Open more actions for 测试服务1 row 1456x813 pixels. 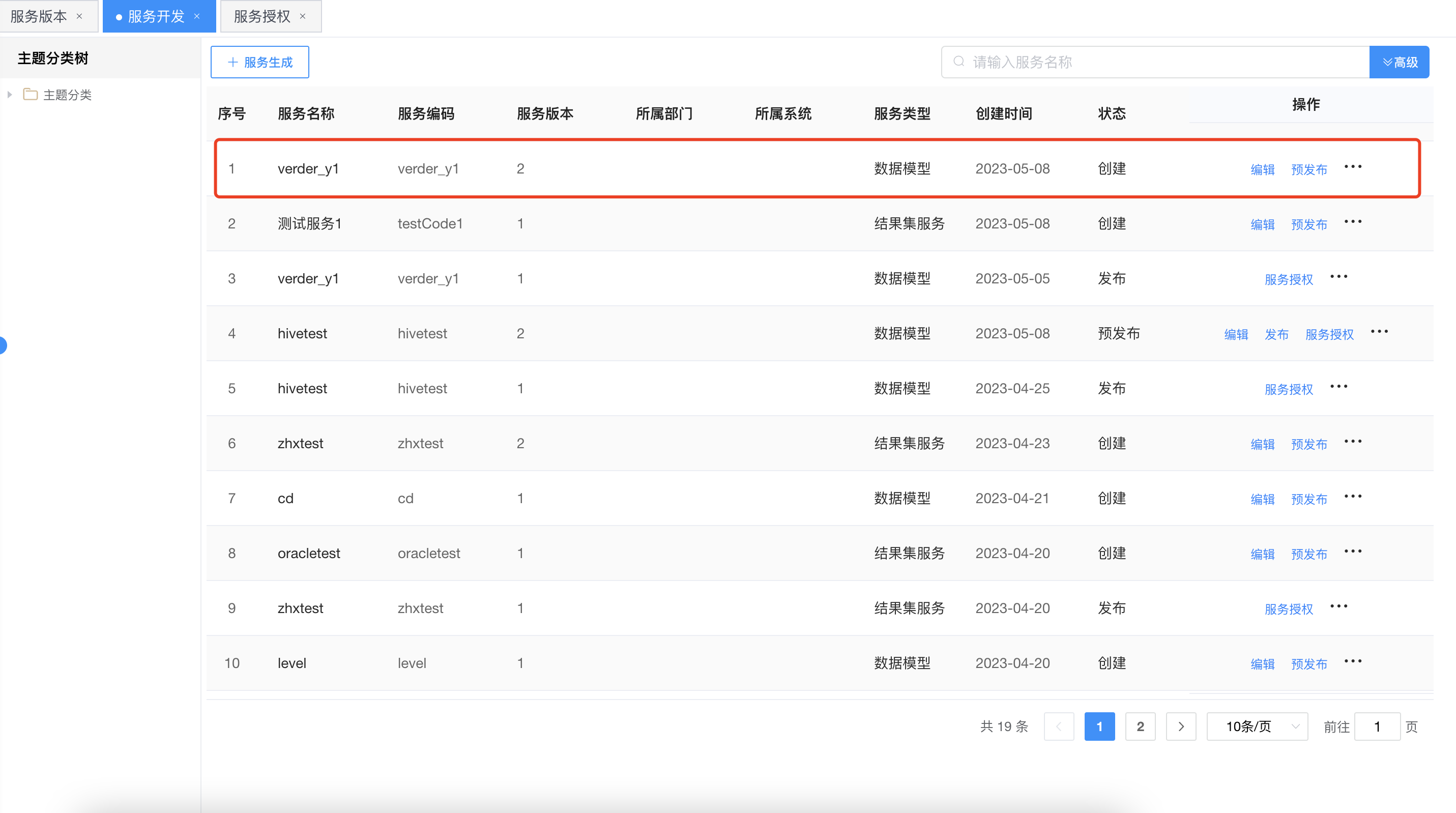tap(1353, 222)
